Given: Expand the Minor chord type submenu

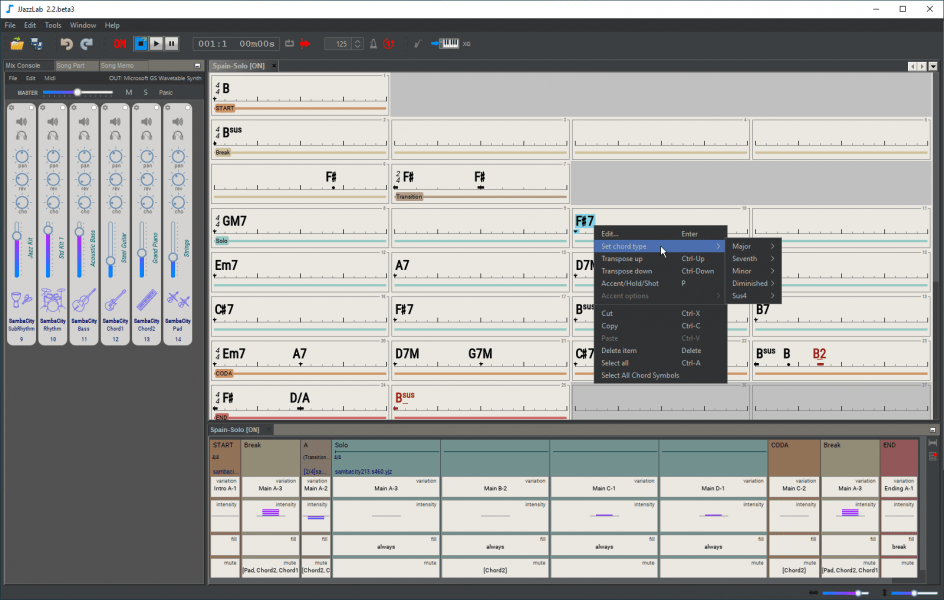Looking at the screenshot, I should 753,271.
